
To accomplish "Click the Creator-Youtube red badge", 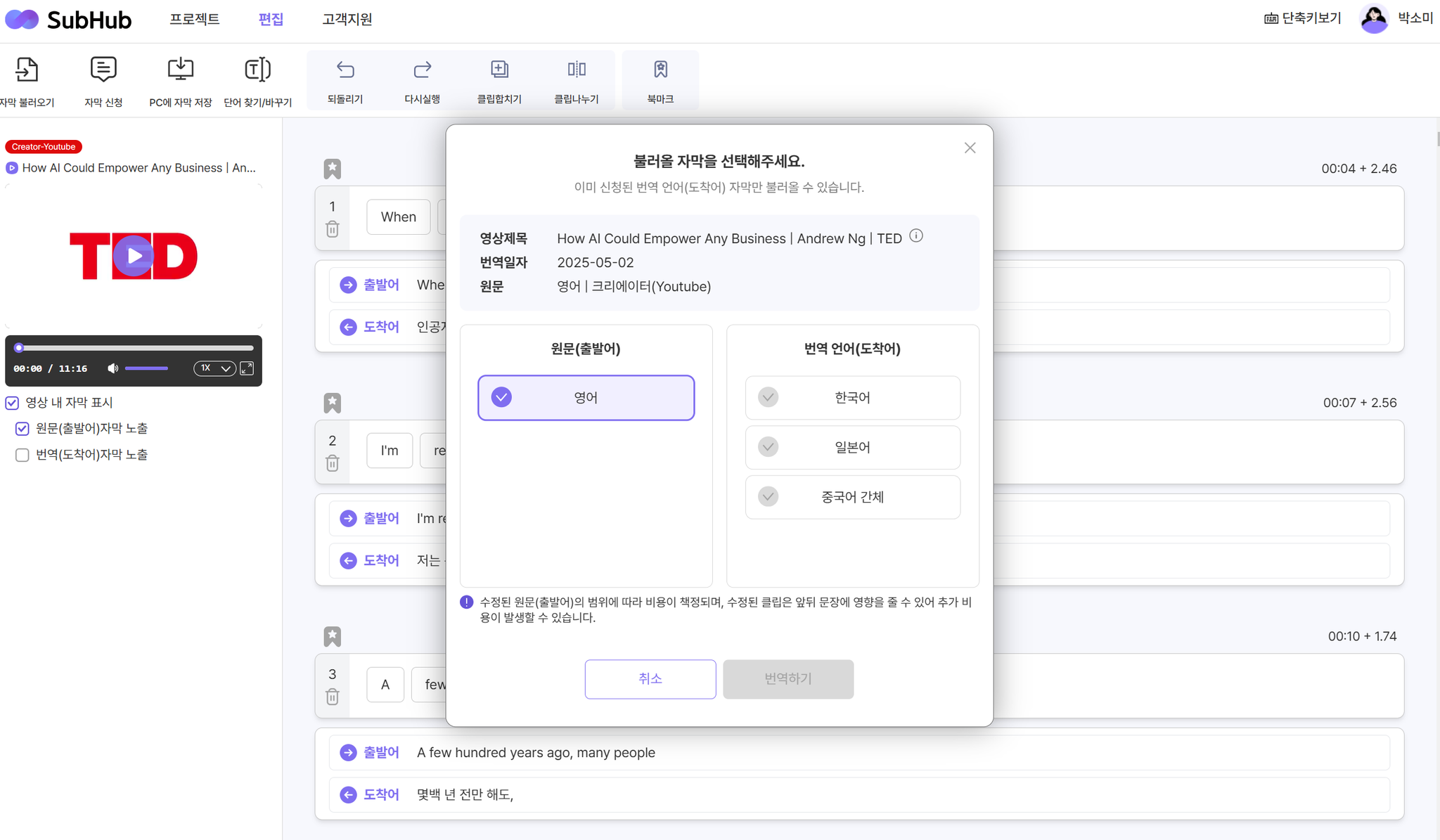I will click(x=44, y=147).
